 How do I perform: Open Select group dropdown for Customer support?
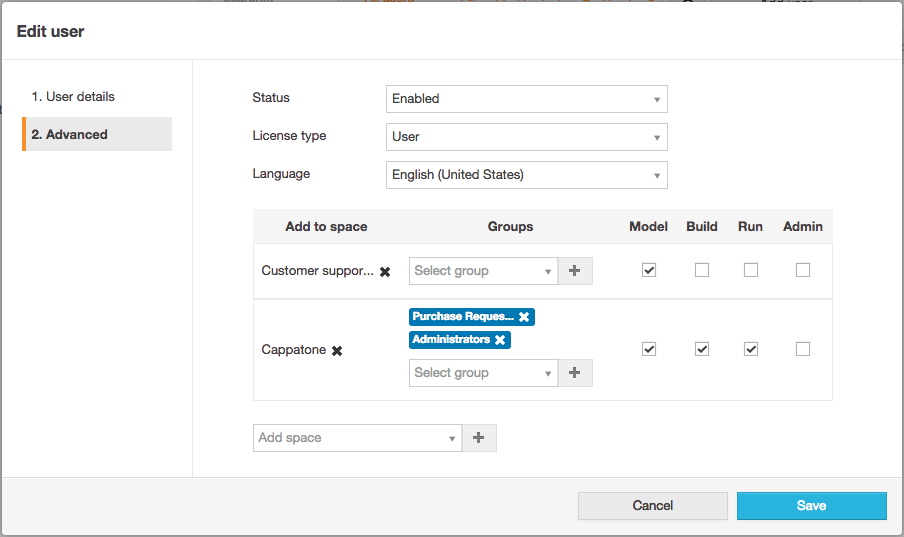point(483,271)
